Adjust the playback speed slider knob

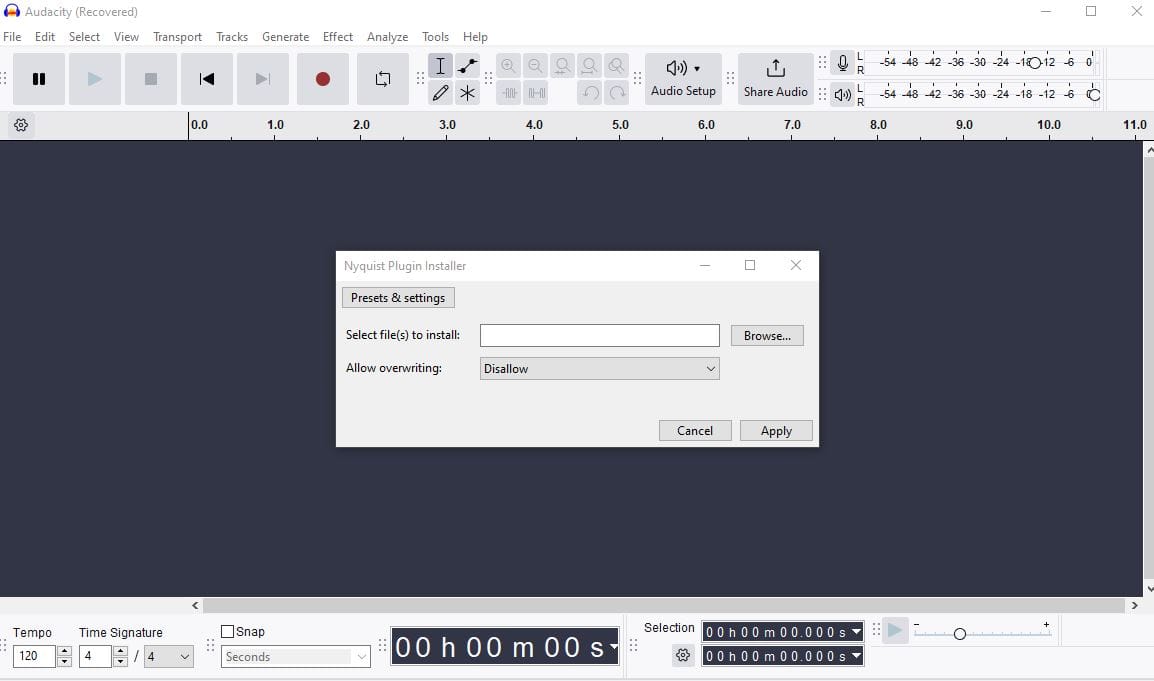pyautogui.click(x=960, y=634)
